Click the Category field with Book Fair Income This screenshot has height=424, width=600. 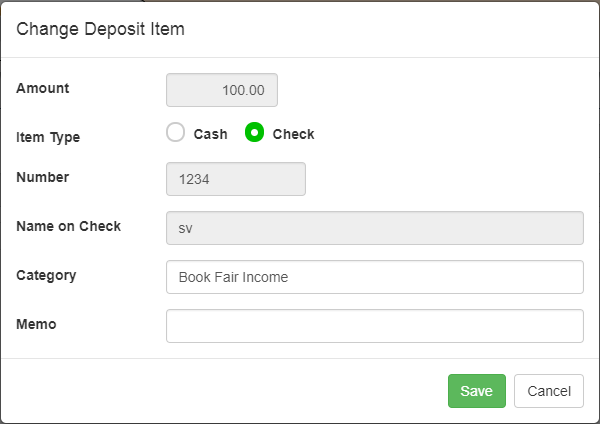tap(374, 277)
